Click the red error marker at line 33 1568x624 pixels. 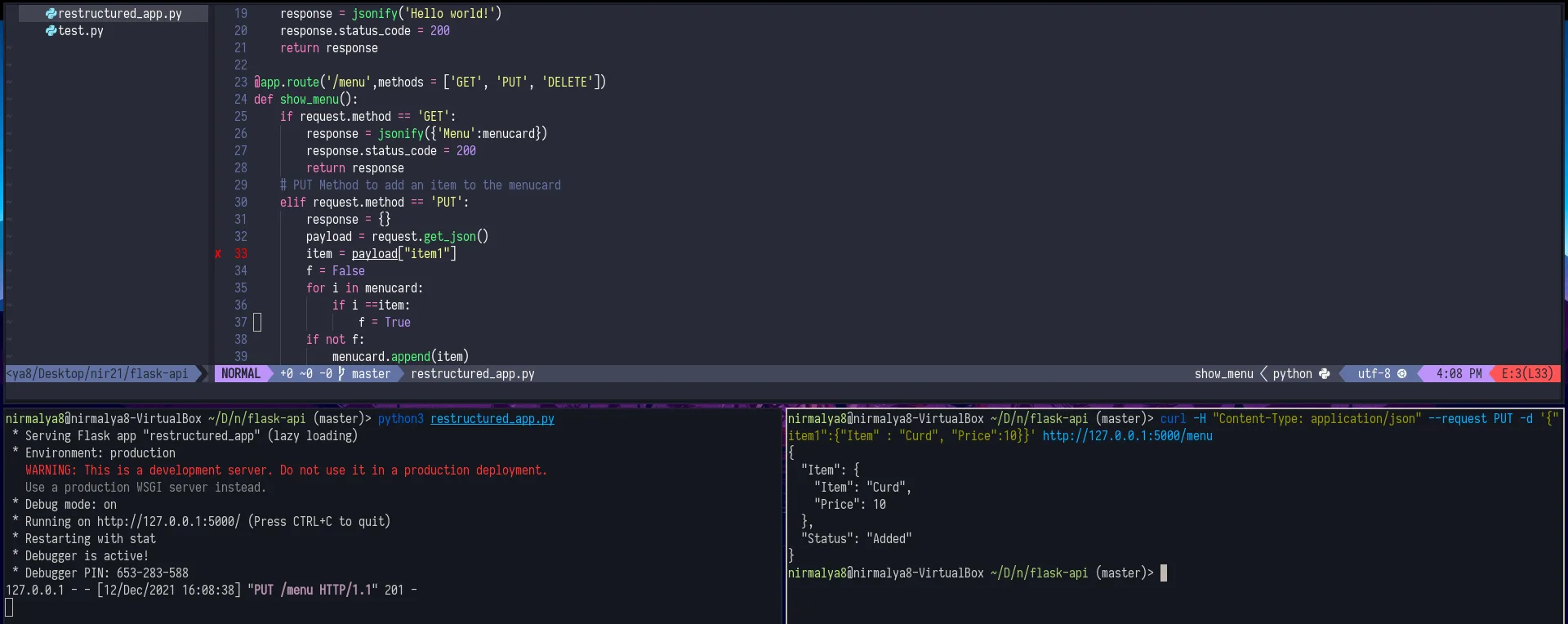tap(218, 254)
